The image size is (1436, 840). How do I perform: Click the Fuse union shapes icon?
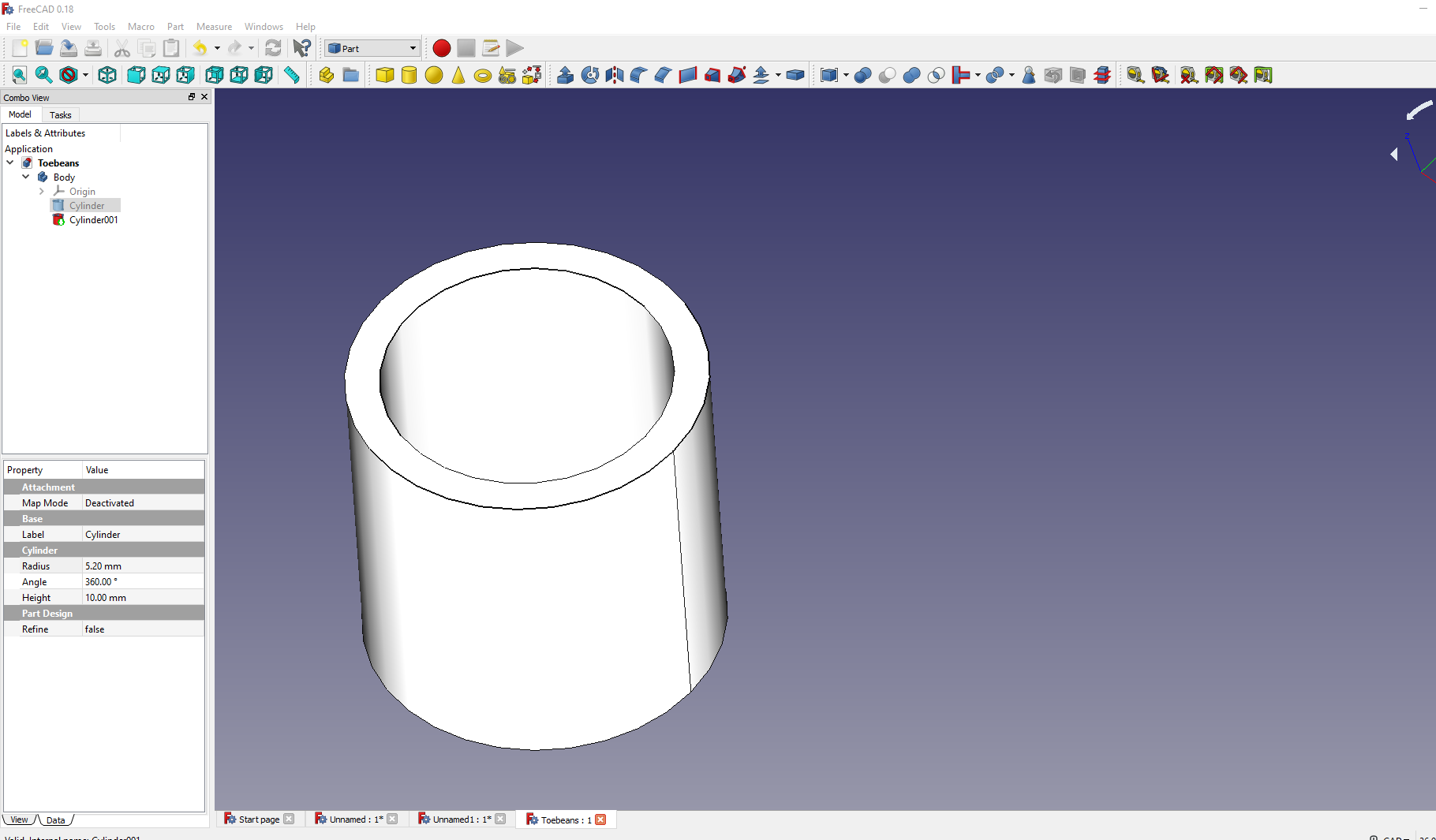tap(911, 75)
